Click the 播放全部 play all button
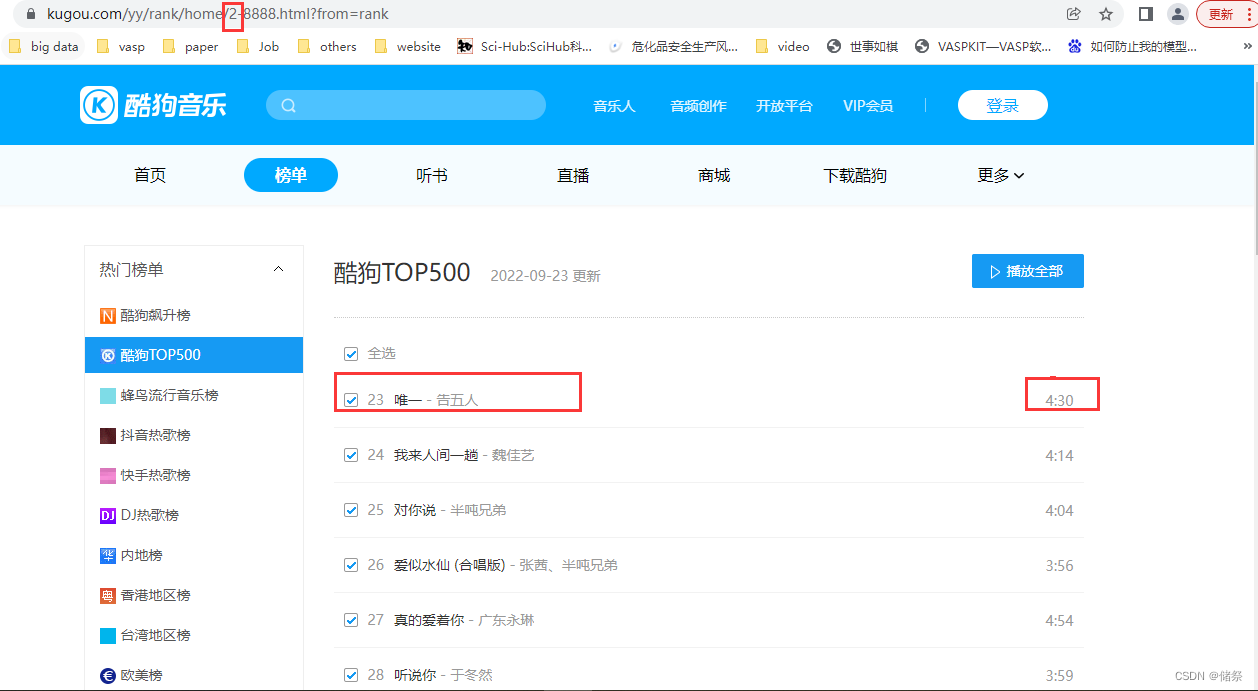Viewport: 1258px width, 691px height. (1027, 270)
